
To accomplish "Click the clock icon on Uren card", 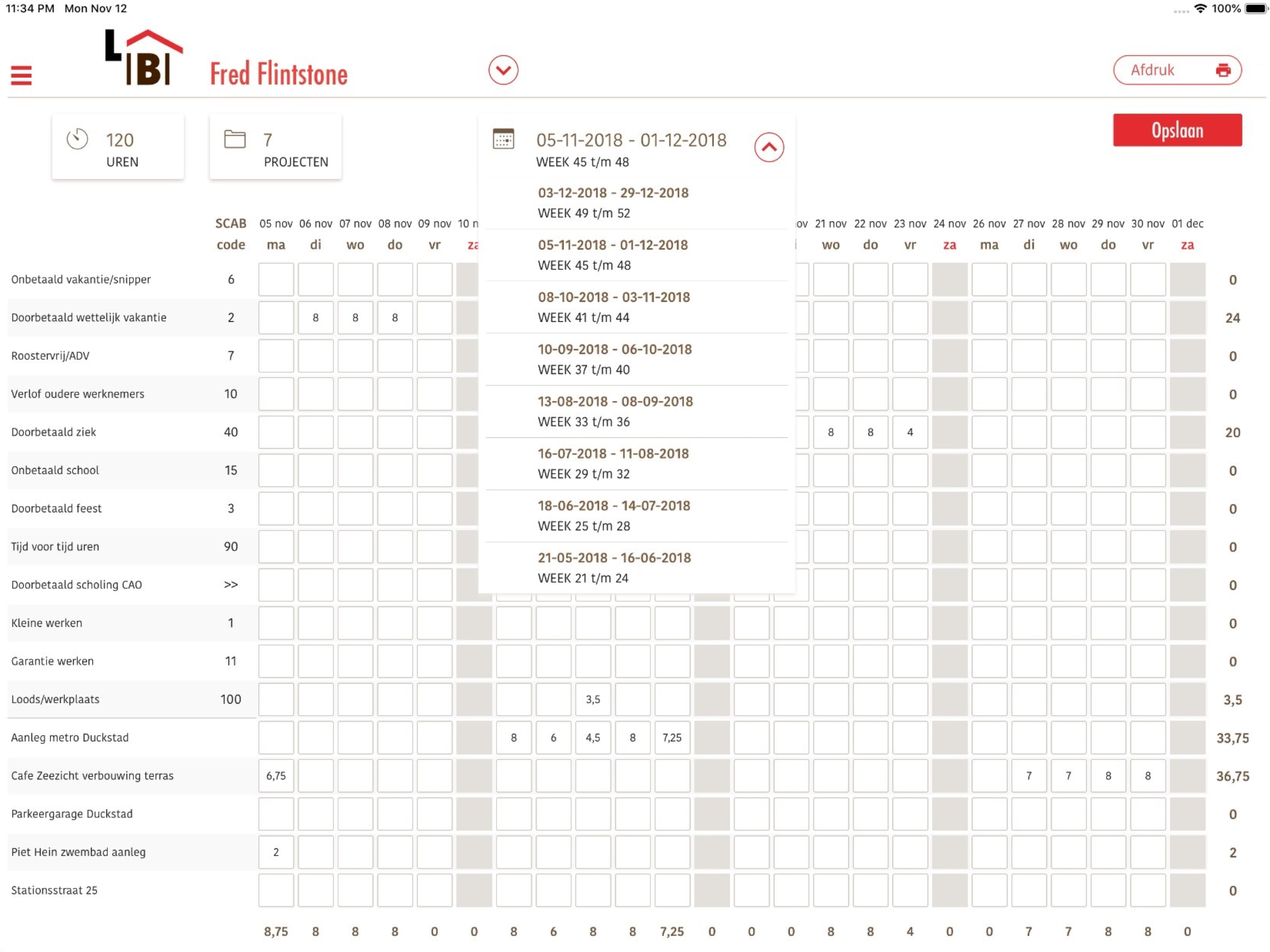I will tap(77, 139).
